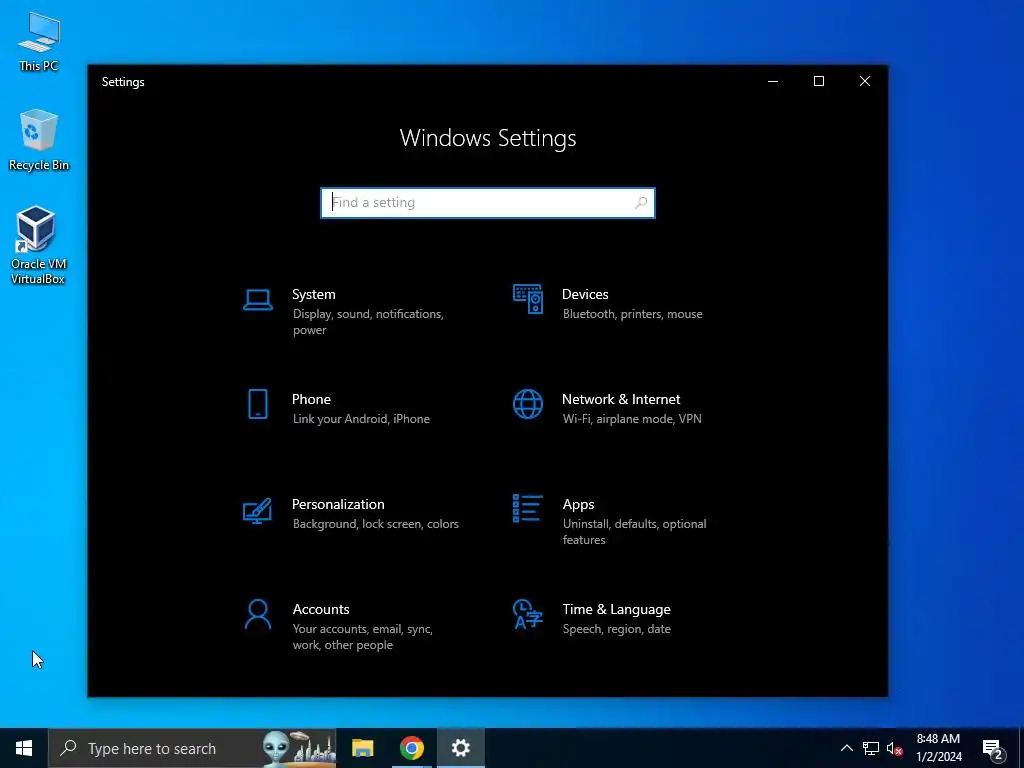
Task: Show hidden tray icons chevron
Action: point(846,748)
